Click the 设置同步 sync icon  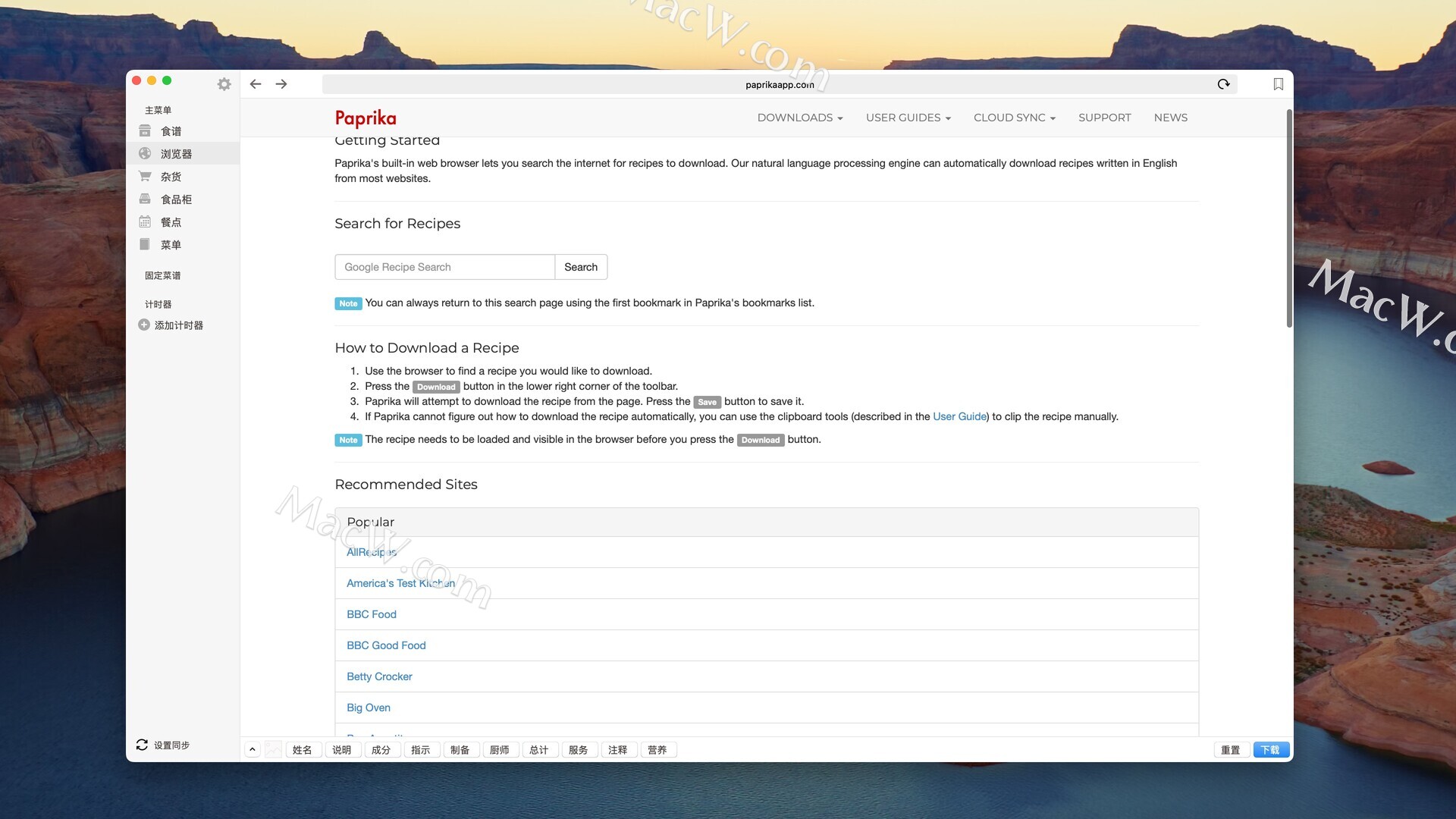coord(142,745)
